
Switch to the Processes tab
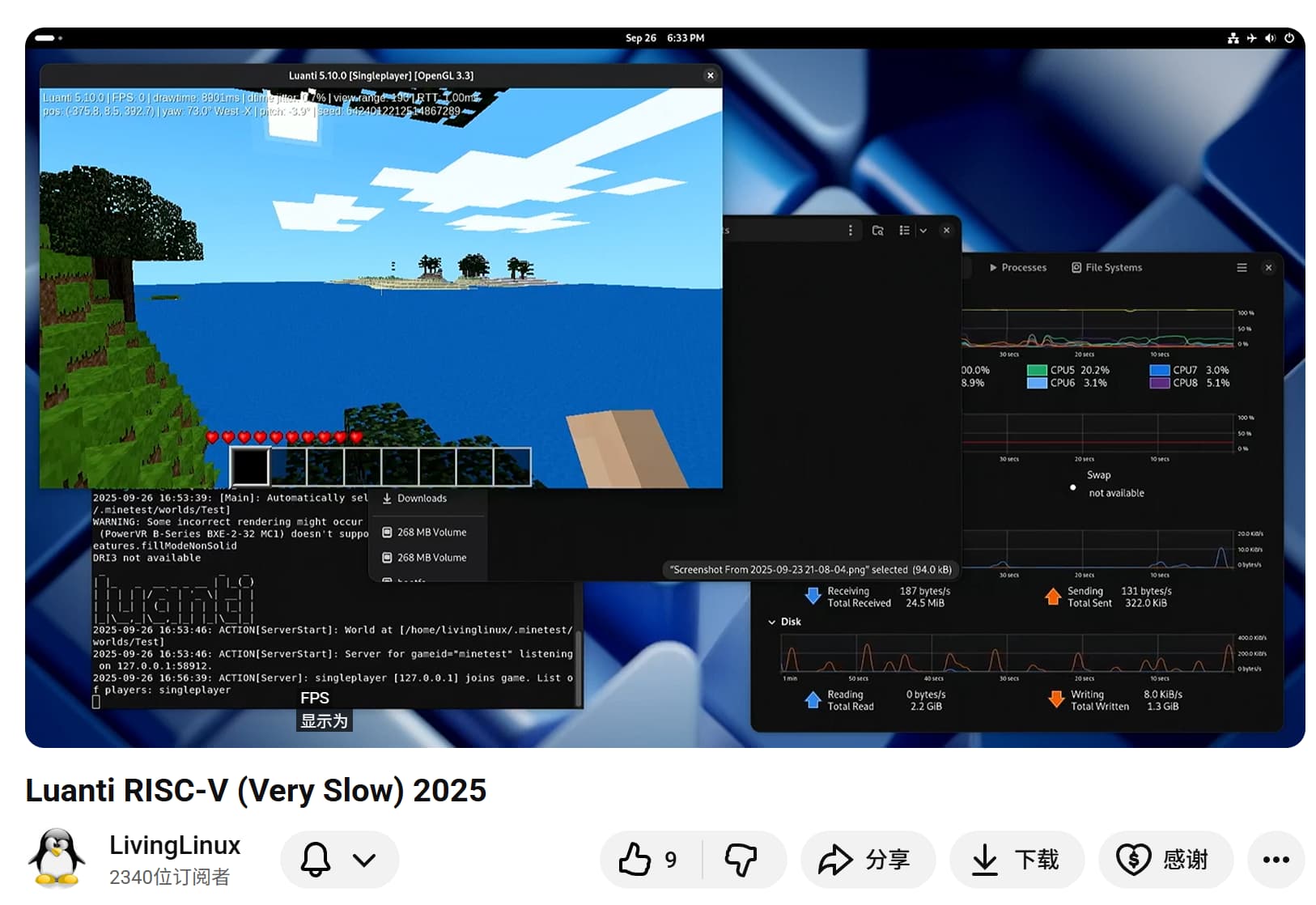point(1017,268)
